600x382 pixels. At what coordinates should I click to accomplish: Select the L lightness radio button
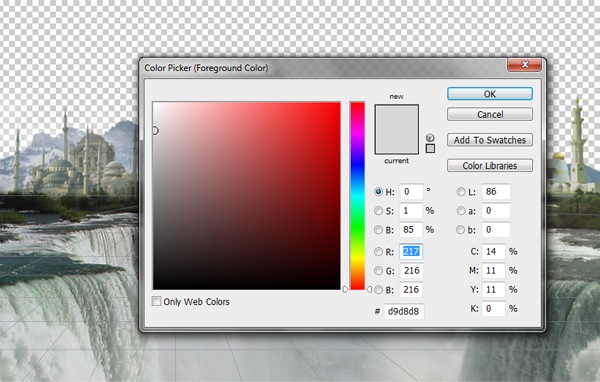pyautogui.click(x=461, y=192)
